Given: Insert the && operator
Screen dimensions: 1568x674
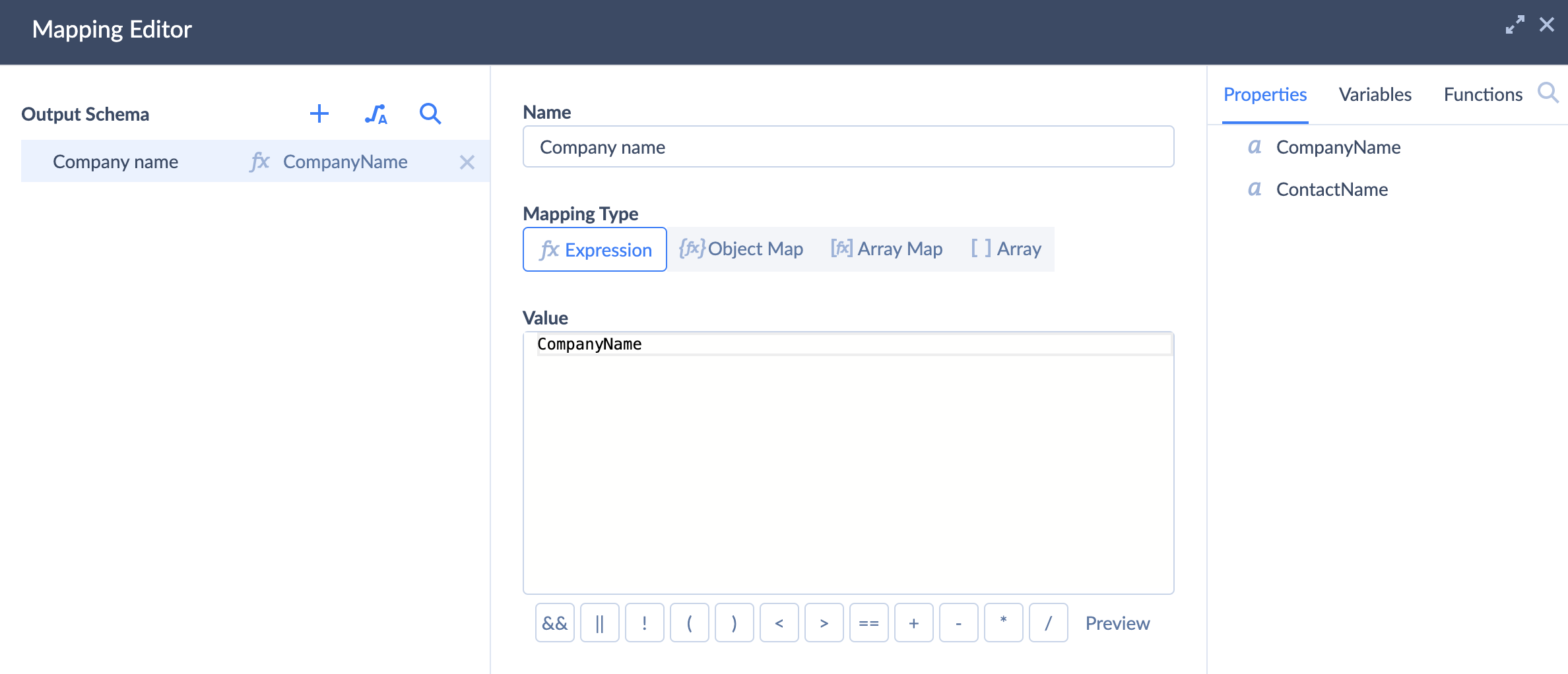Looking at the screenshot, I should pos(555,623).
